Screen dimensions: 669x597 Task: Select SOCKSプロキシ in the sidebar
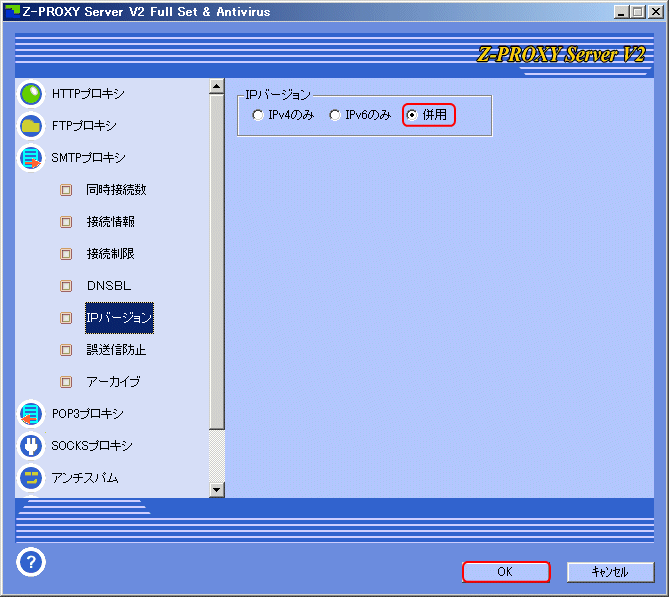tap(92, 446)
